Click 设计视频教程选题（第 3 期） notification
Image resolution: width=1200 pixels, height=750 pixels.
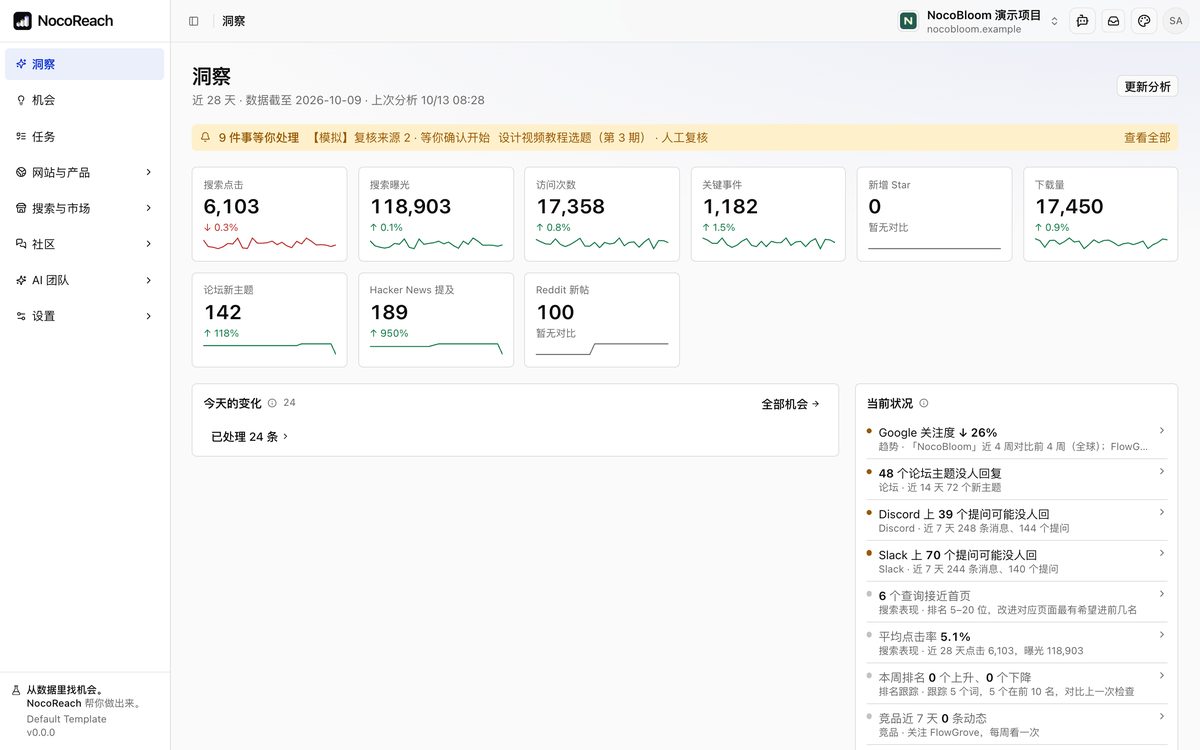603,138
